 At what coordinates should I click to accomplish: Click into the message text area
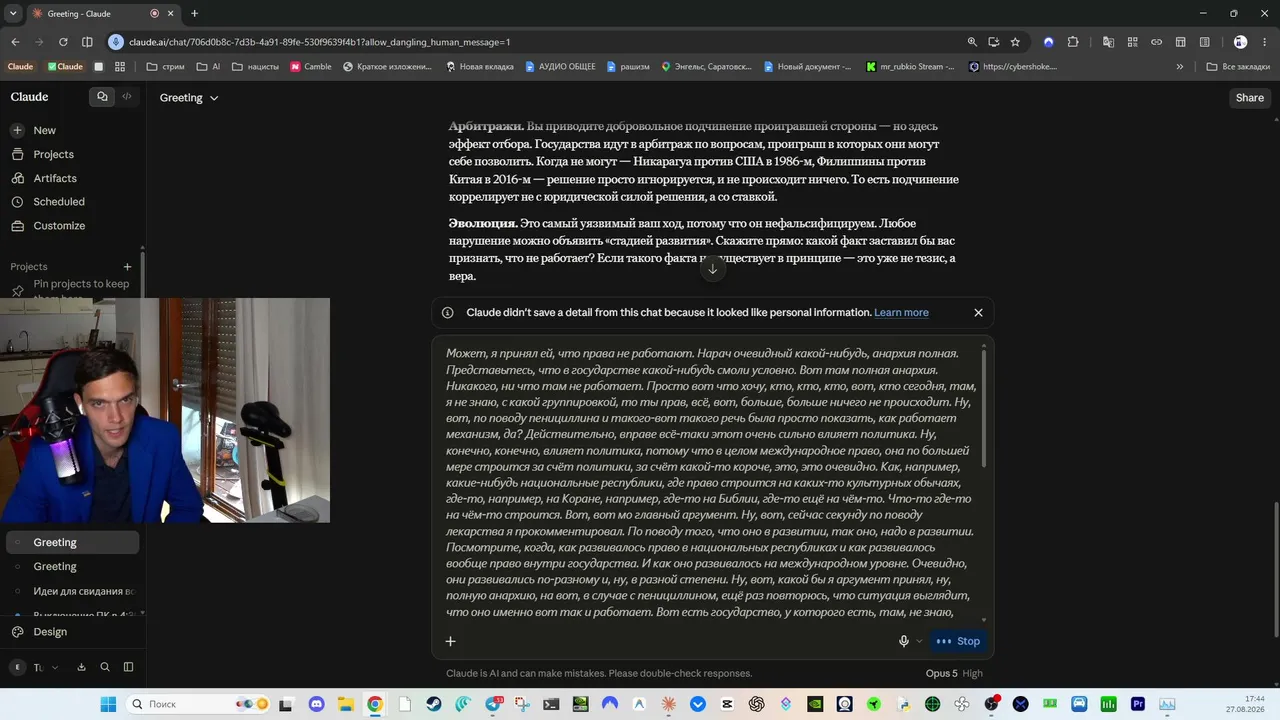tap(710, 482)
